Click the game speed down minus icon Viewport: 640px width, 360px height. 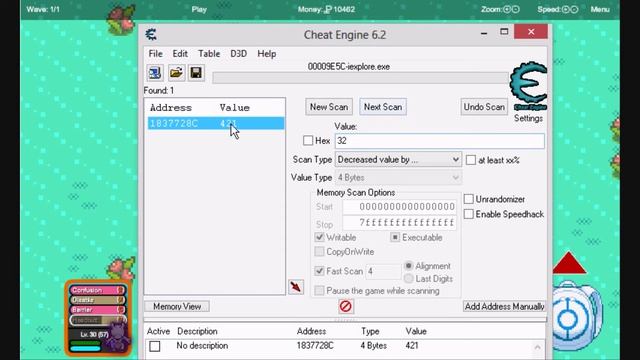tap(574, 9)
